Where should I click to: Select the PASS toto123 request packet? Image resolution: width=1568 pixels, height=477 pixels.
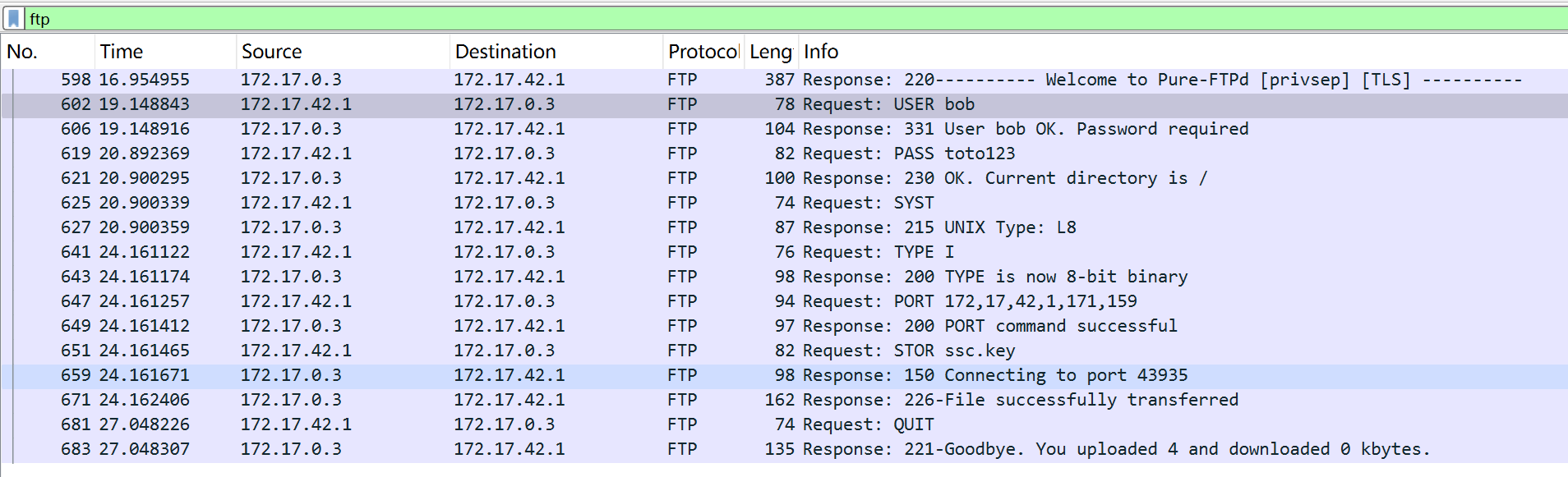(x=784, y=154)
